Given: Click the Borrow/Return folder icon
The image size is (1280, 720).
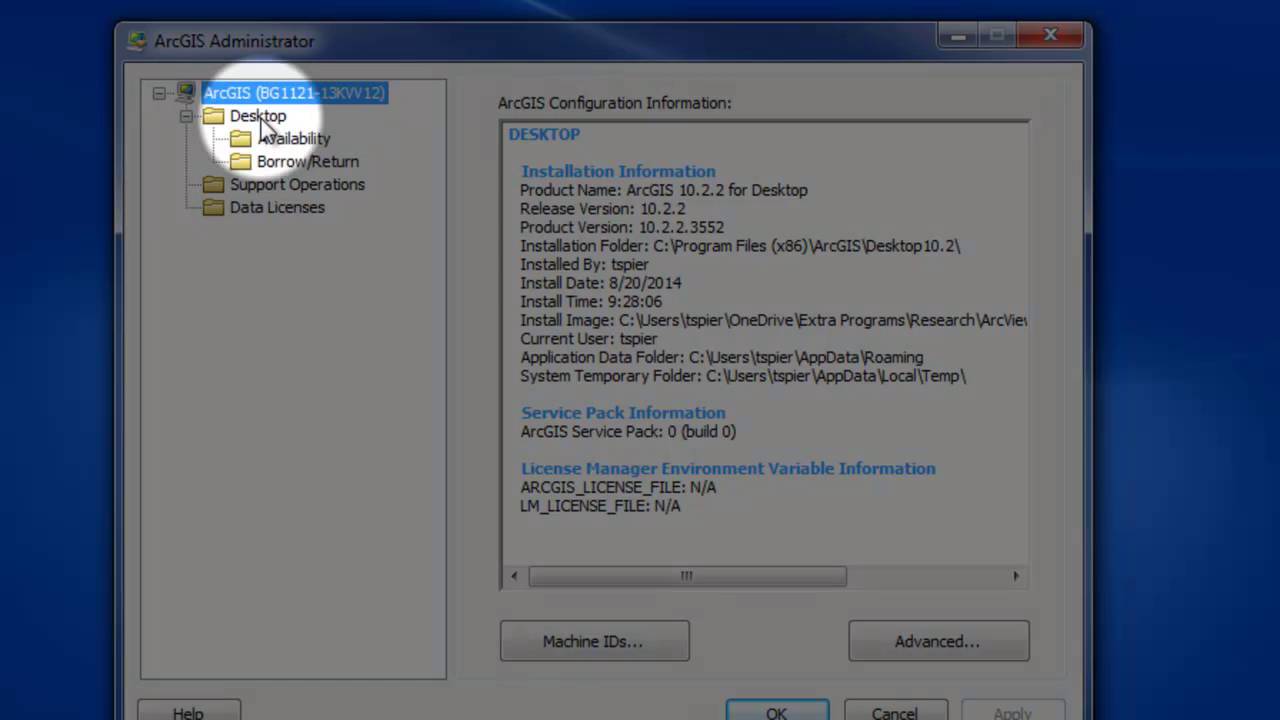Looking at the screenshot, I should 240,162.
